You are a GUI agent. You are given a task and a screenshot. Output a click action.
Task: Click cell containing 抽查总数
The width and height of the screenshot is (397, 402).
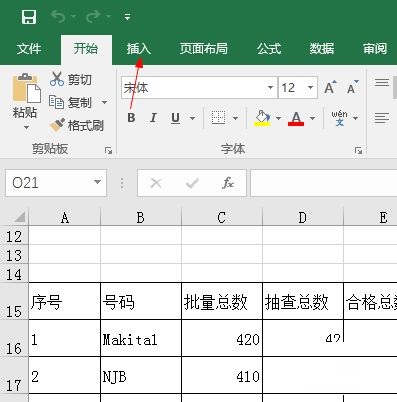click(x=303, y=301)
